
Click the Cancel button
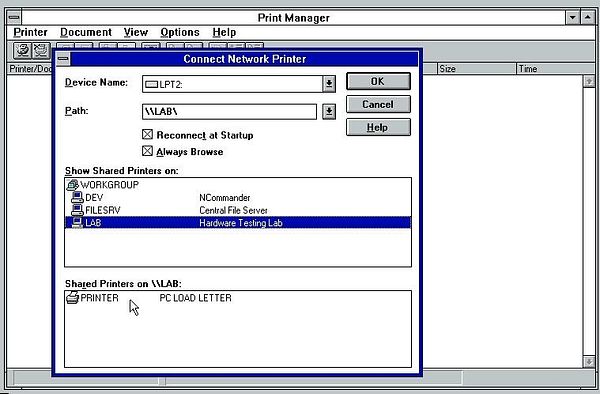pyautogui.click(x=378, y=104)
